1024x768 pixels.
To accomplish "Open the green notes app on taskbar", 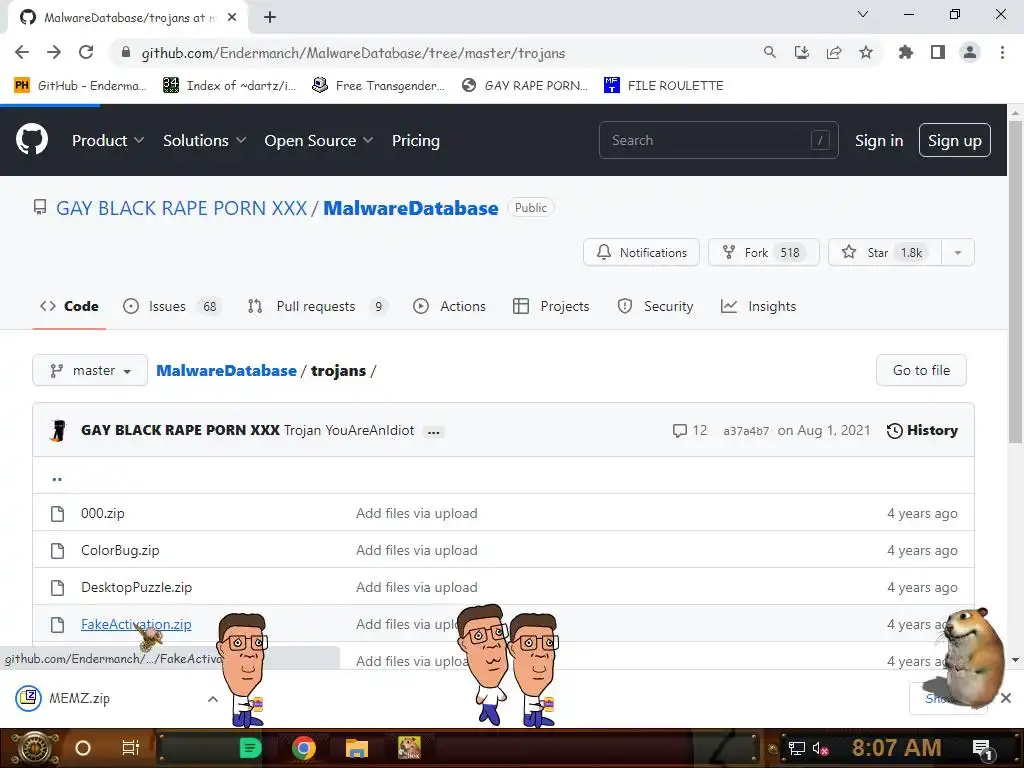I will (251, 748).
